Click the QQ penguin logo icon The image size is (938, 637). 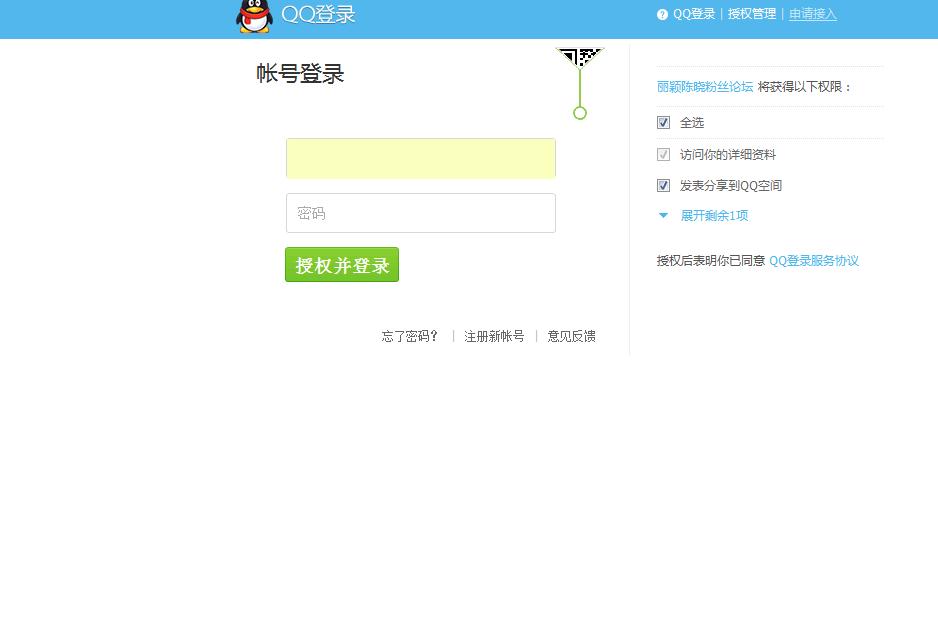click(254, 16)
